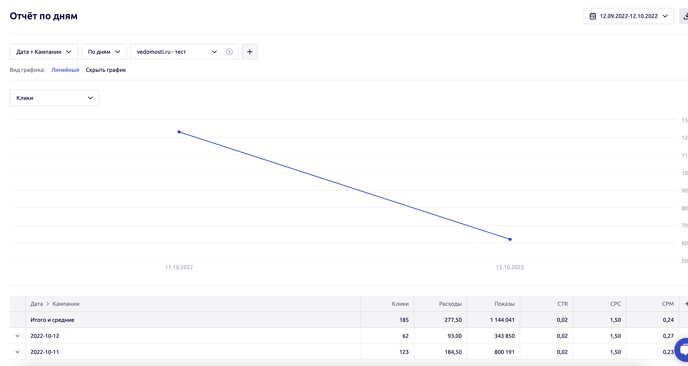688x366 pixels.
Task: Clear the vedomosti.ru - тест filter
Action: (x=229, y=52)
